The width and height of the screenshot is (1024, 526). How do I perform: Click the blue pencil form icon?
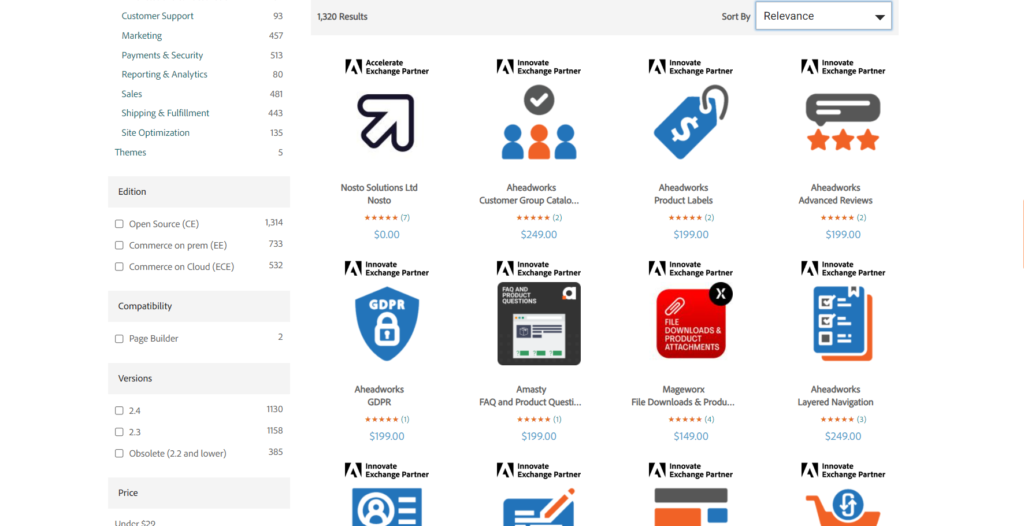click(539, 506)
